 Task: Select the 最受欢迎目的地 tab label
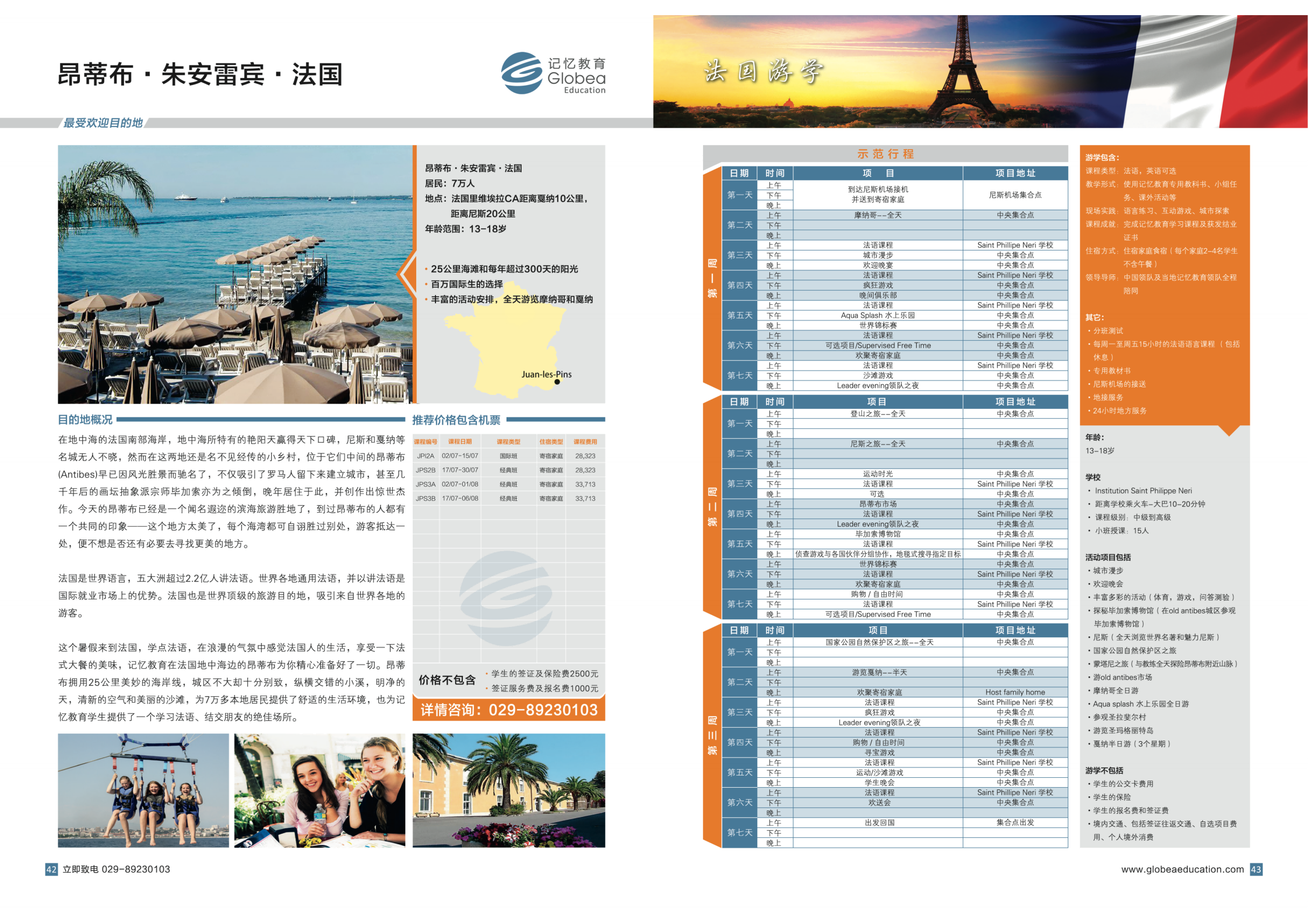(x=103, y=123)
